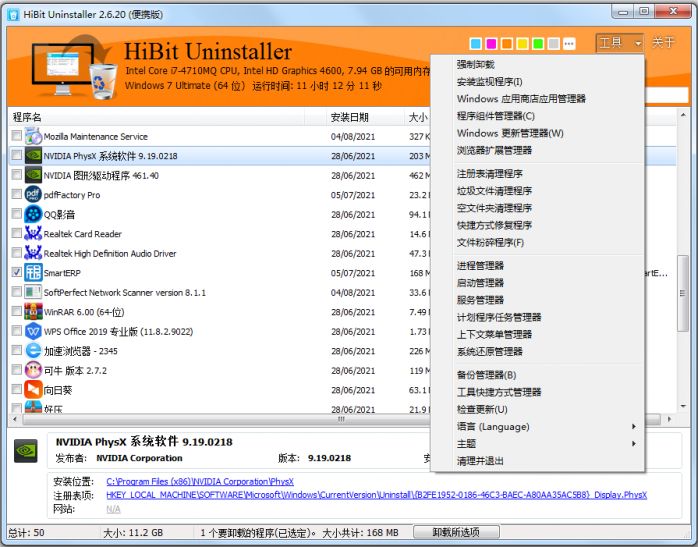This screenshot has height=547, width=698.
Task: Click the 向日葵 app icon
Action: click(x=33, y=389)
